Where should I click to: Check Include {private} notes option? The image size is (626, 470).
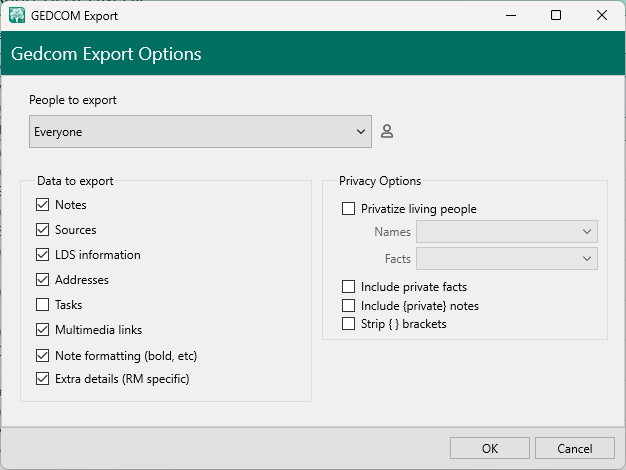click(349, 305)
